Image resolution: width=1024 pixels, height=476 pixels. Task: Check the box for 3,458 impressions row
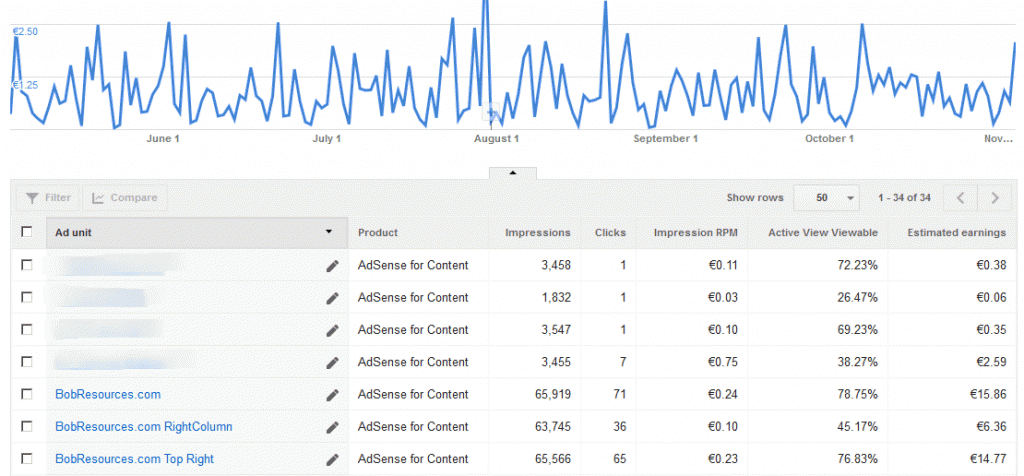pos(27,264)
